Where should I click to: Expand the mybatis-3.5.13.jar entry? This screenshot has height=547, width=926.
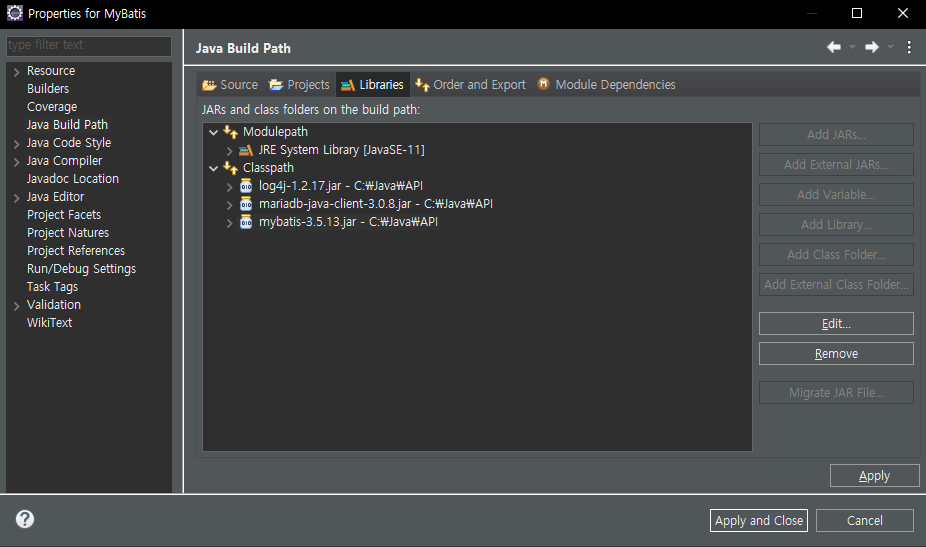click(230, 223)
